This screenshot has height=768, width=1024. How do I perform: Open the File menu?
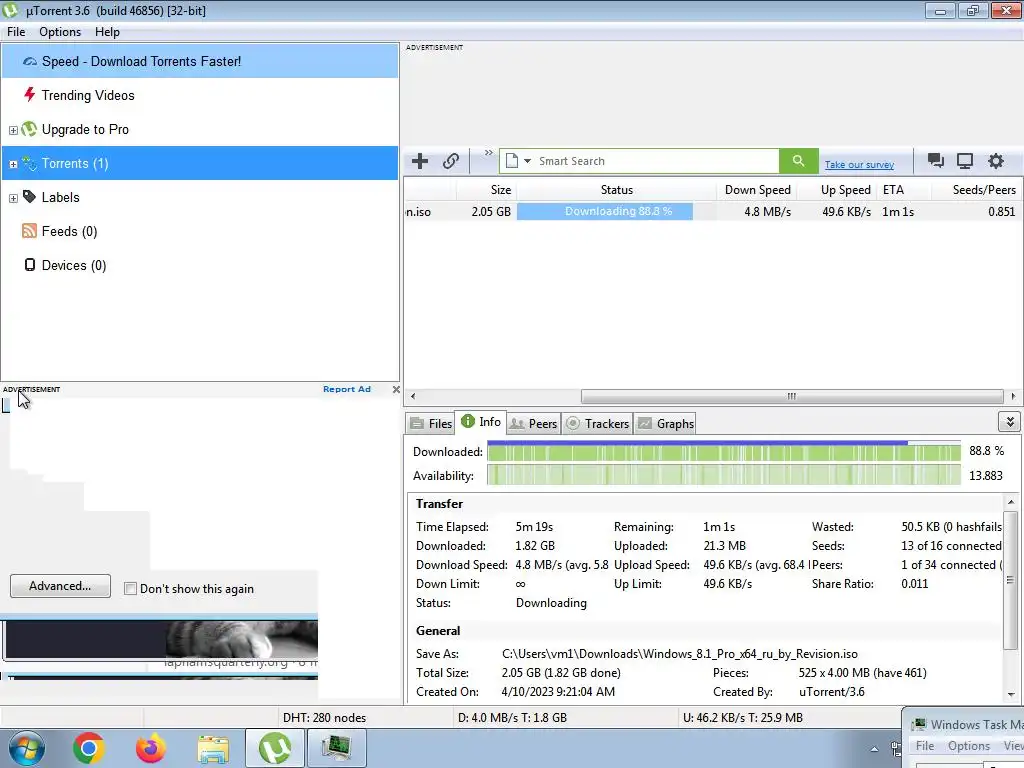[16, 32]
